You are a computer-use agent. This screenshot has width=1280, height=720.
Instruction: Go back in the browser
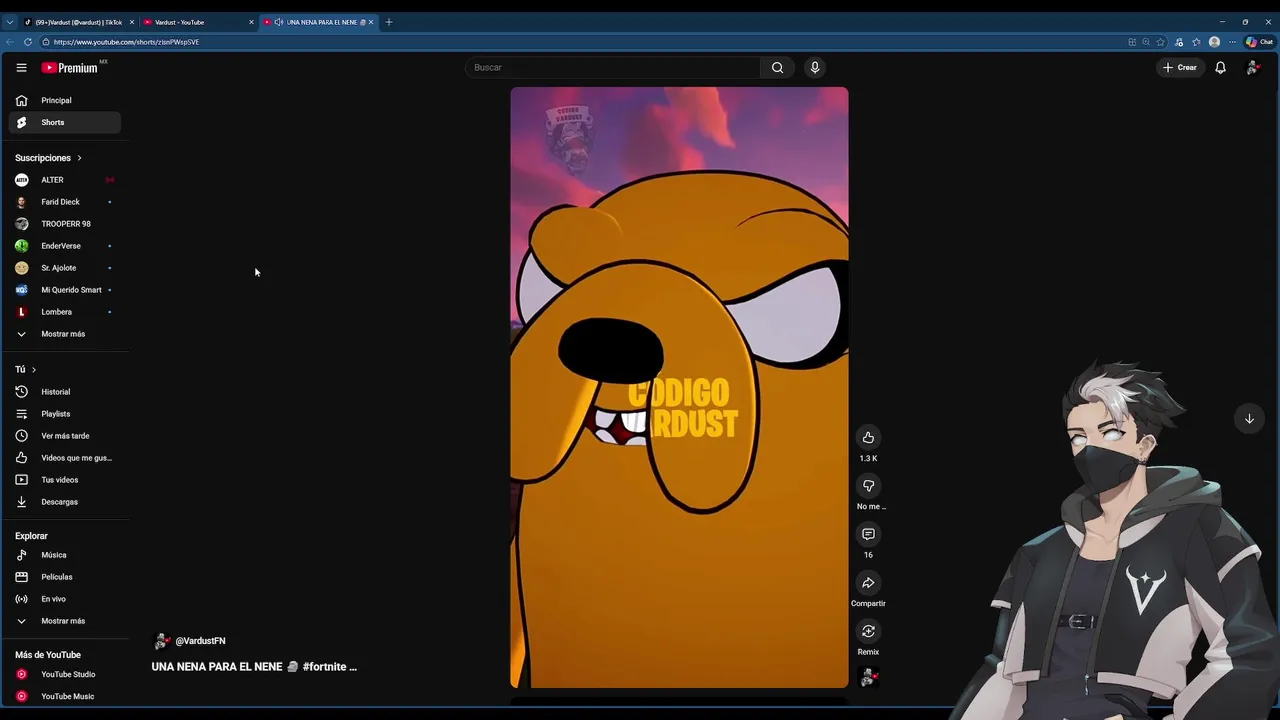pos(10,42)
